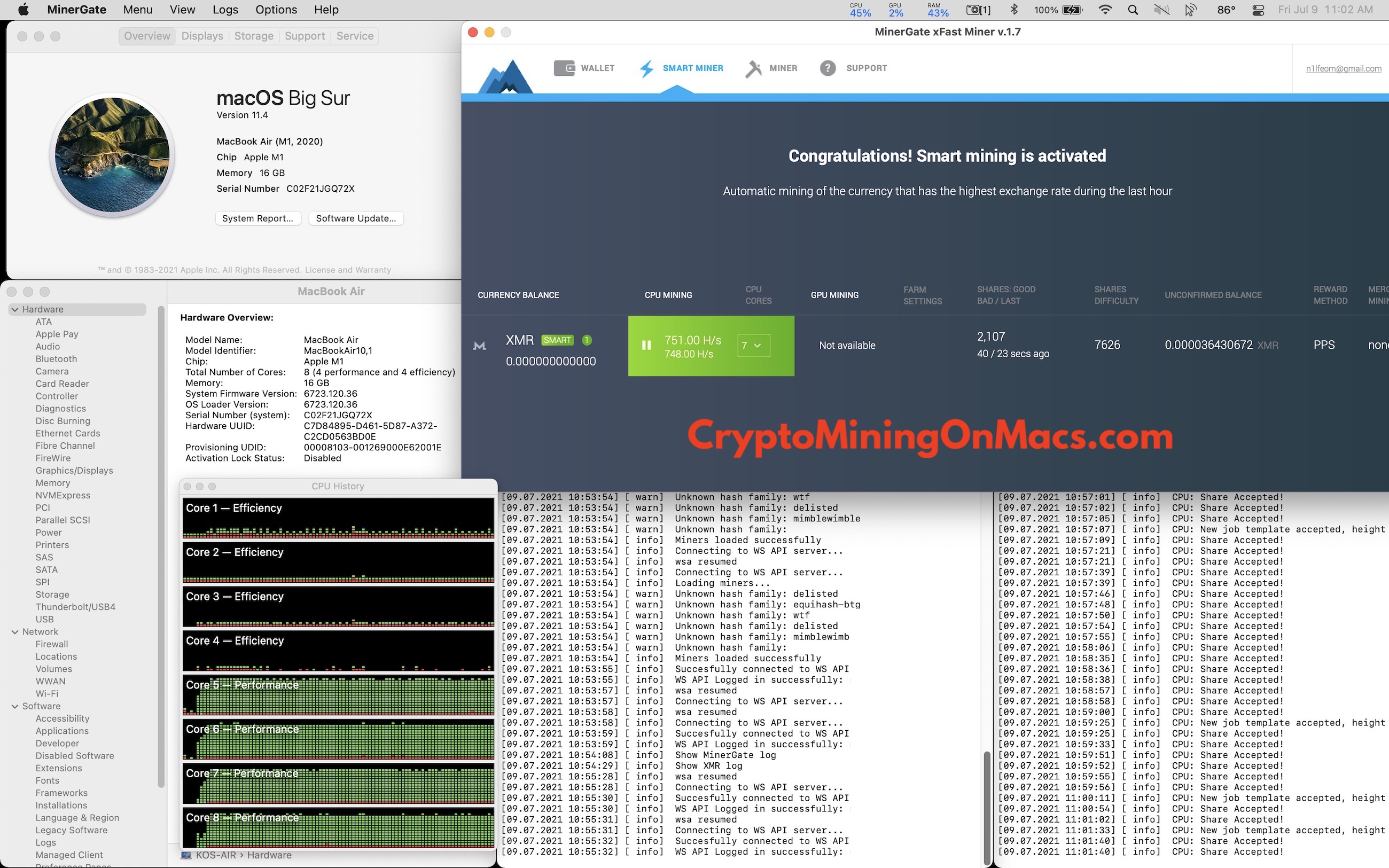This screenshot has height=868, width=1389.
Task: Select Graphics/Displays in System Report sidebar
Action: 74,471
